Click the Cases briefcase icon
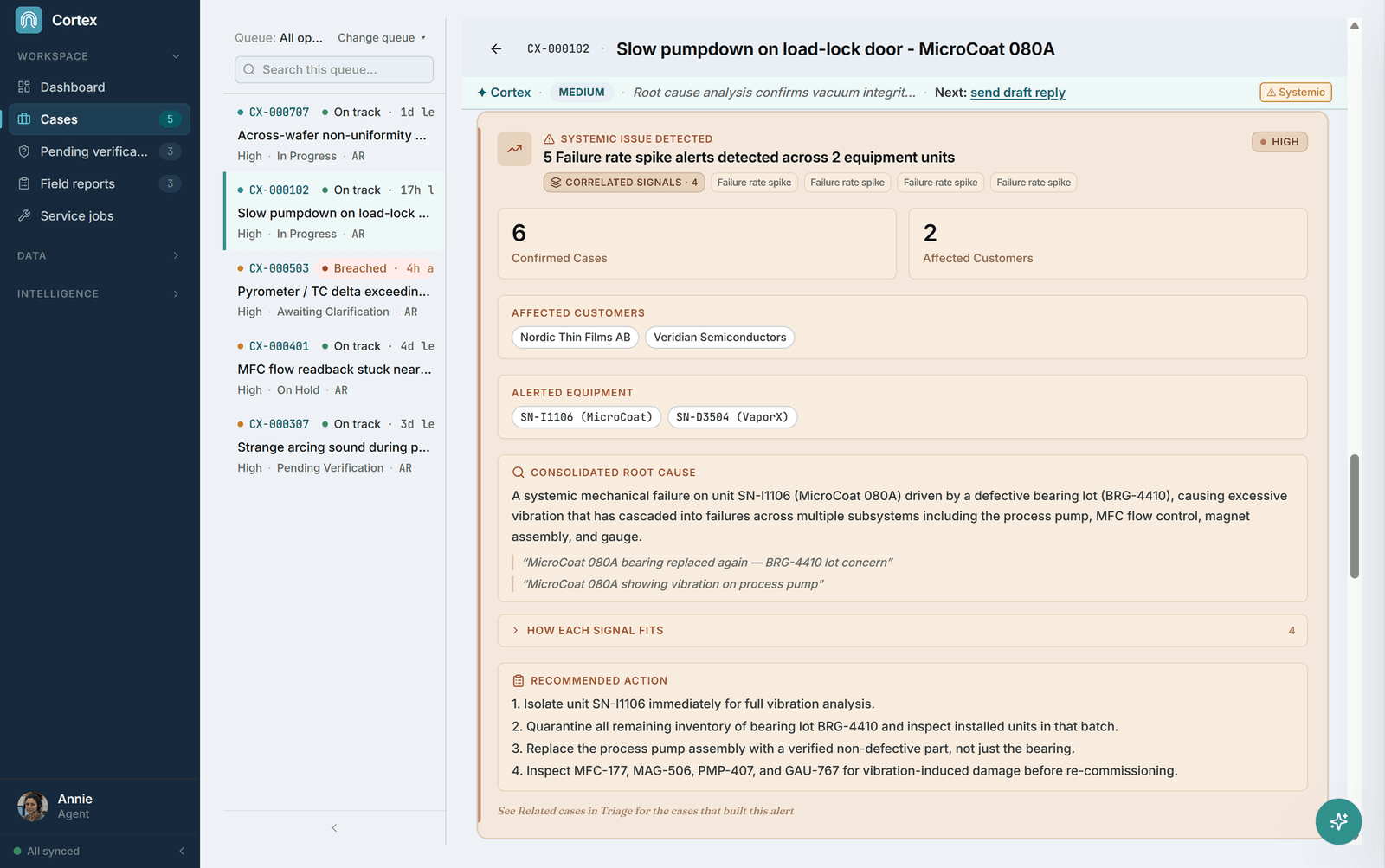 pyautogui.click(x=24, y=119)
